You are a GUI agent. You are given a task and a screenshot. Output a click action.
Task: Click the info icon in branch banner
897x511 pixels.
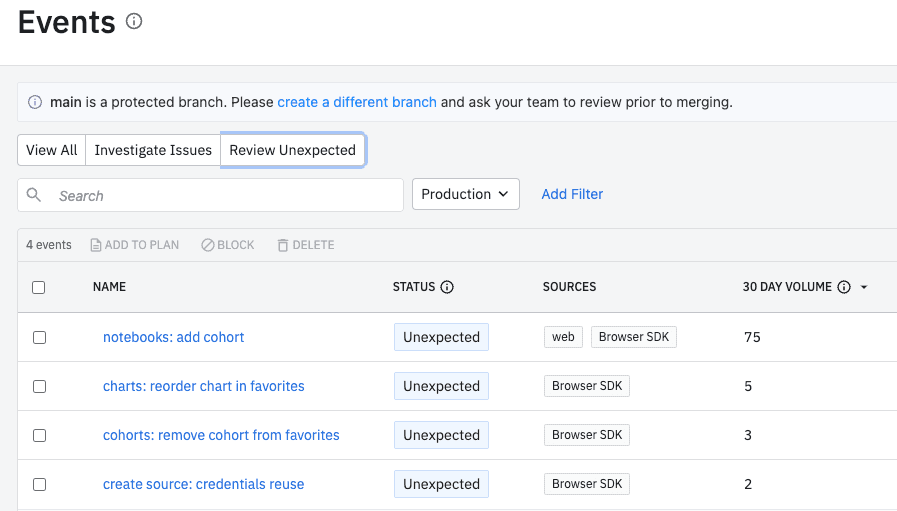35,102
